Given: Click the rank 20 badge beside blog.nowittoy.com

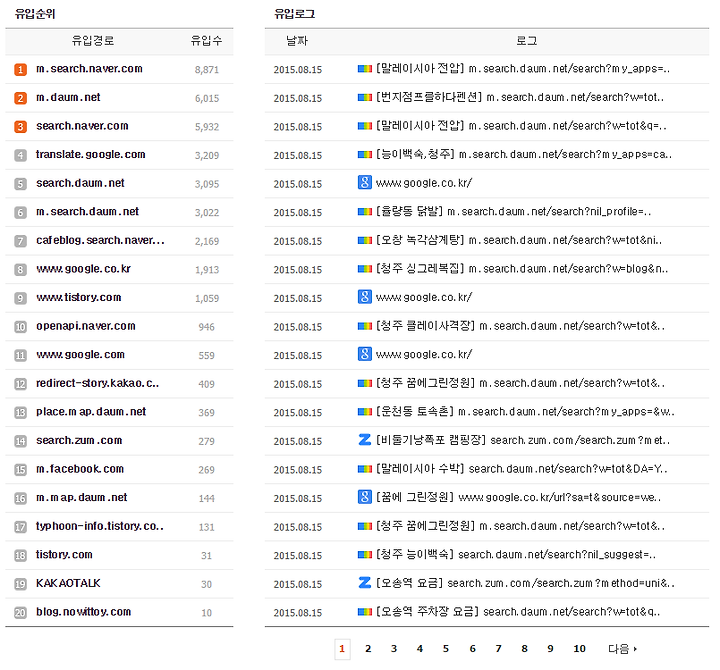Looking at the screenshot, I should click(x=20, y=612).
